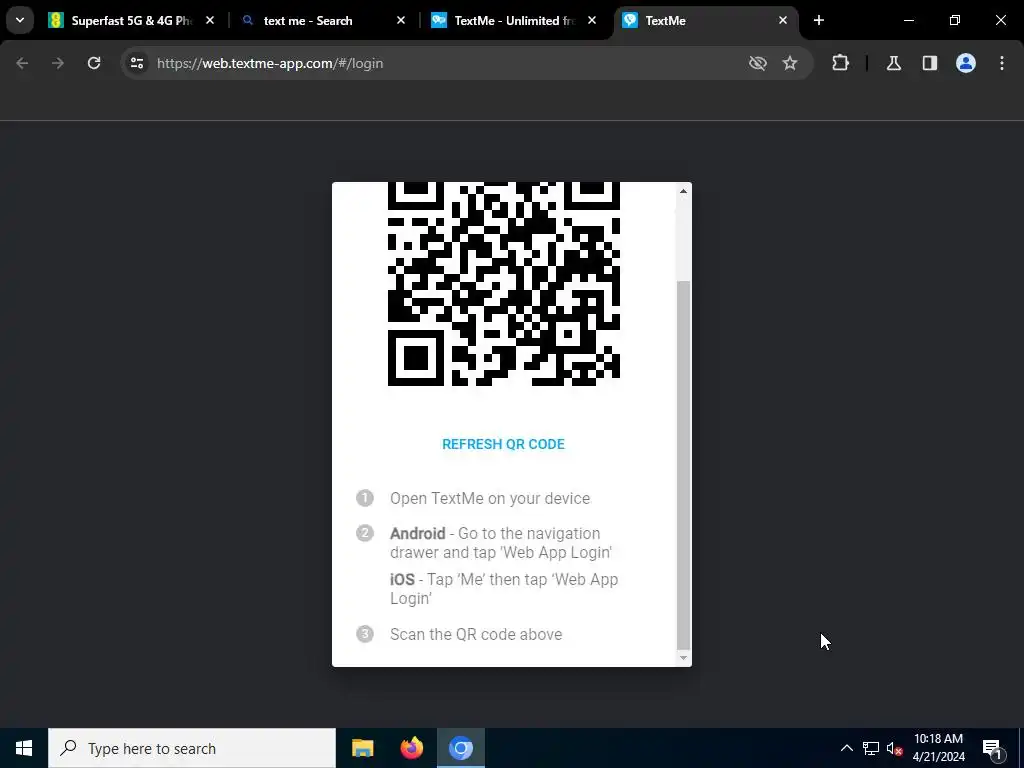This screenshot has width=1024, height=768.
Task: Click 'Open TextMe on your device' text
Action: click(x=490, y=498)
